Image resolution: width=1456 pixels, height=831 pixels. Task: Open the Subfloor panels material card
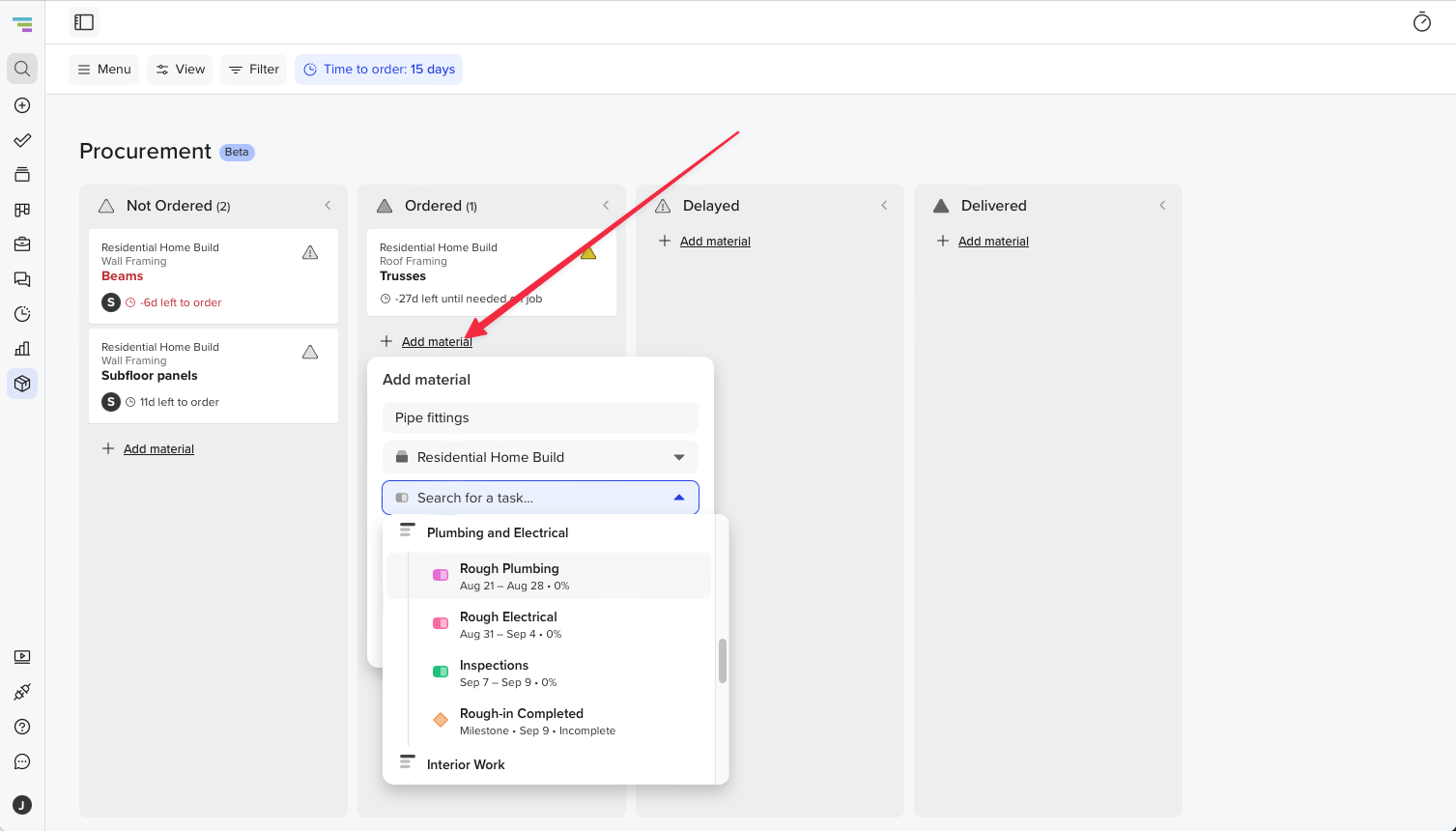(x=214, y=376)
